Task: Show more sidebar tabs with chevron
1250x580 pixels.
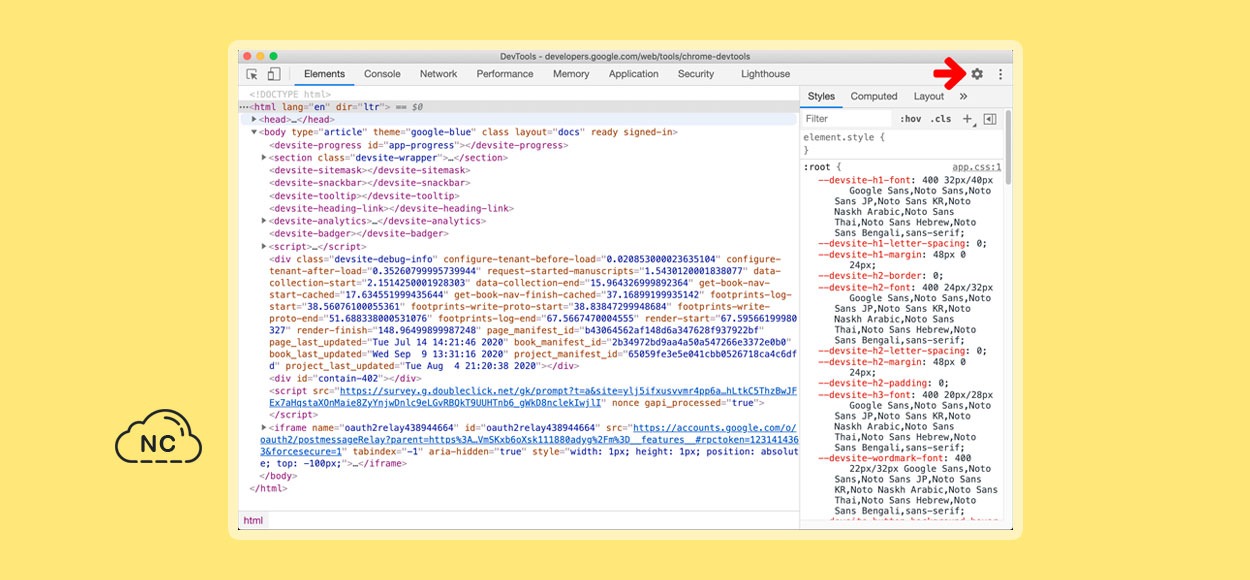Action: 963,97
